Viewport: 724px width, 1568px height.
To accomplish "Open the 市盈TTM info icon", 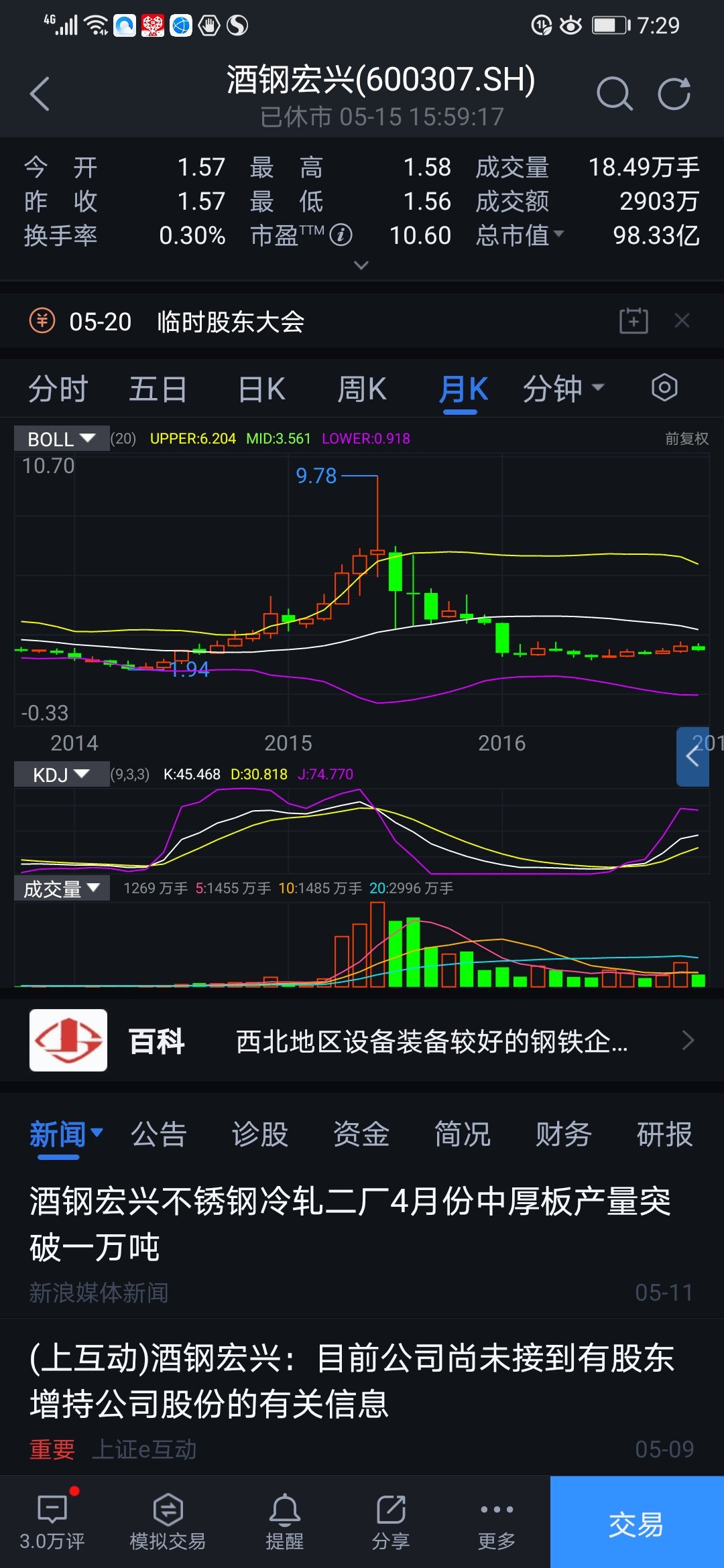I will coord(341,235).
